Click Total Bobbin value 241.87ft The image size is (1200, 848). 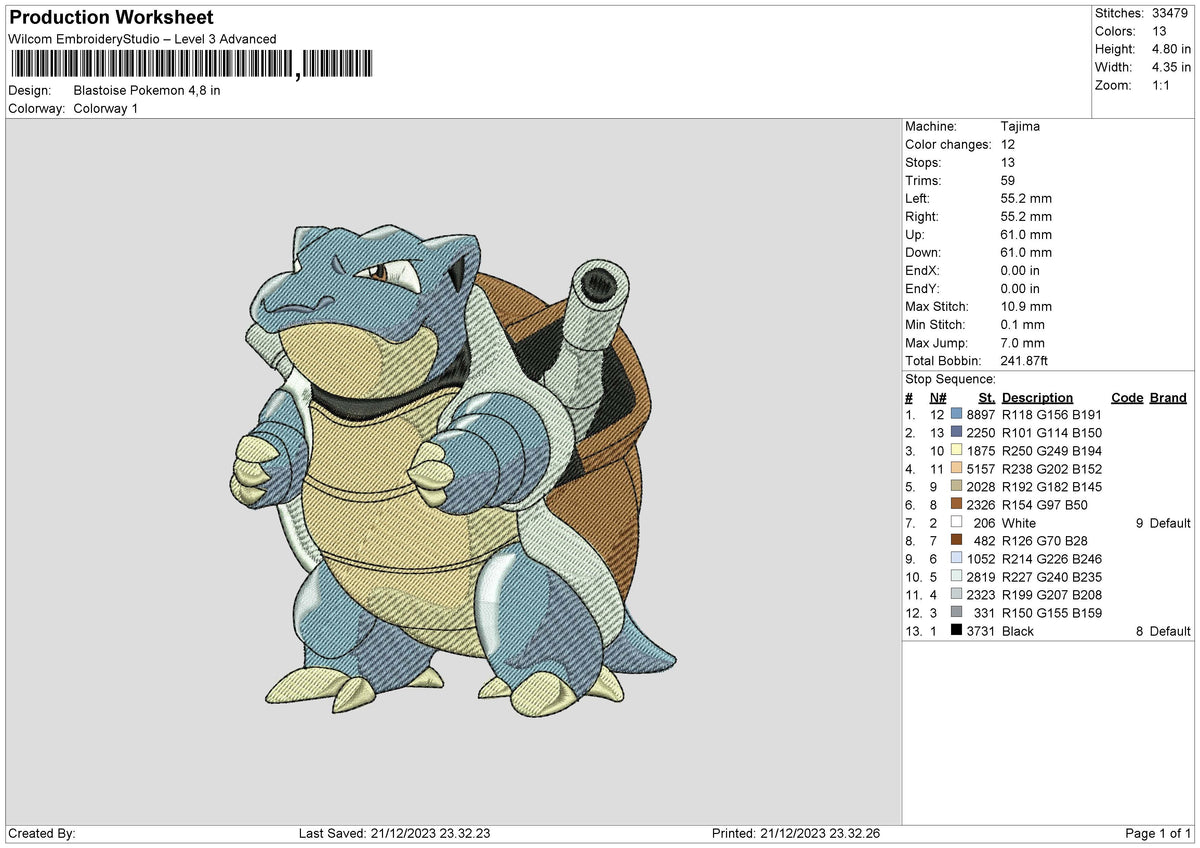point(1024,360)
